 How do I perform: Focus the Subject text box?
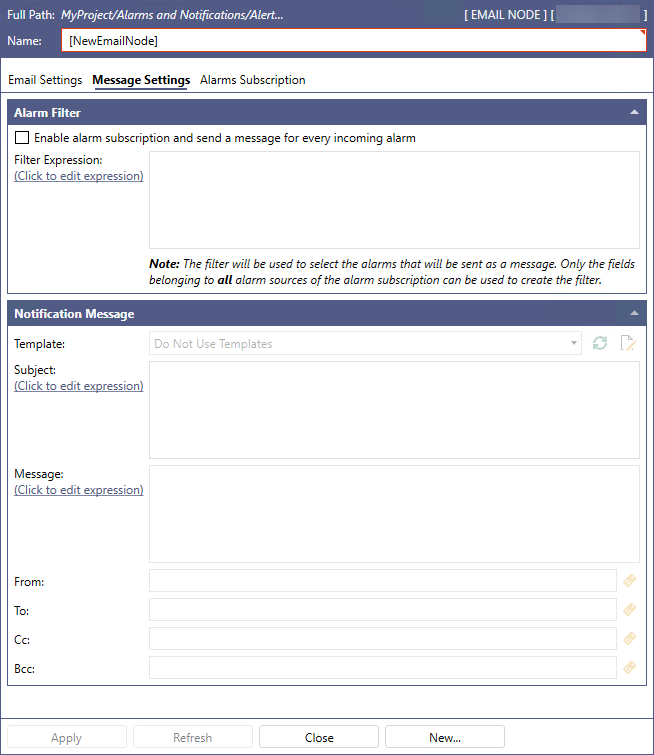[x=394, y=410]
